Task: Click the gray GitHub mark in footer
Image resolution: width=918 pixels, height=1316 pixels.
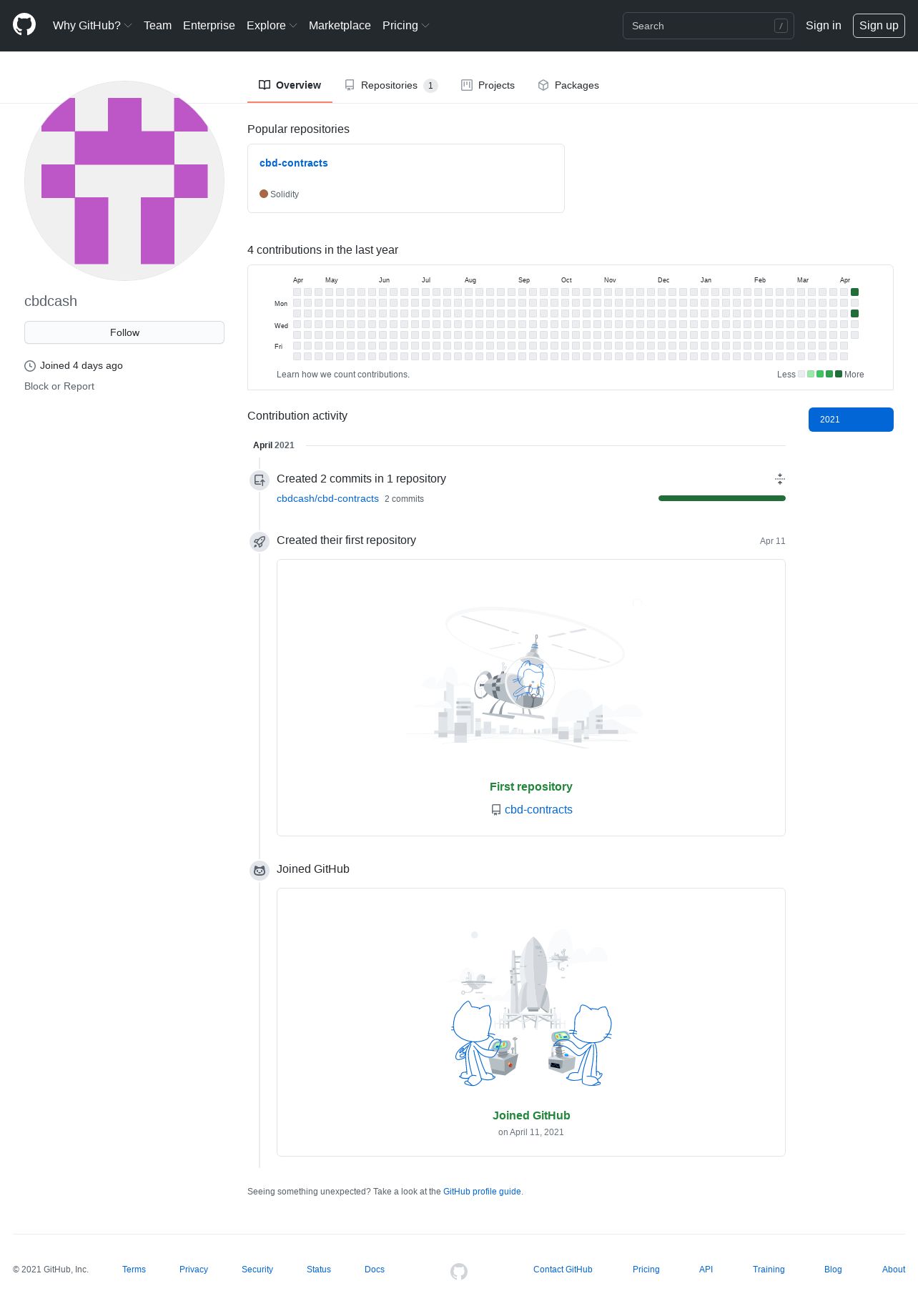Action: (459, 1271)
